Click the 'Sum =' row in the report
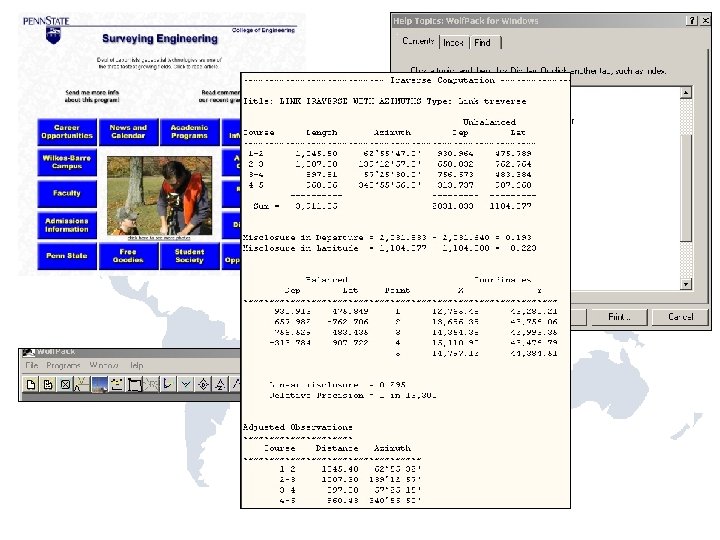This screenshot has width=720, height=540. (393, 206)
